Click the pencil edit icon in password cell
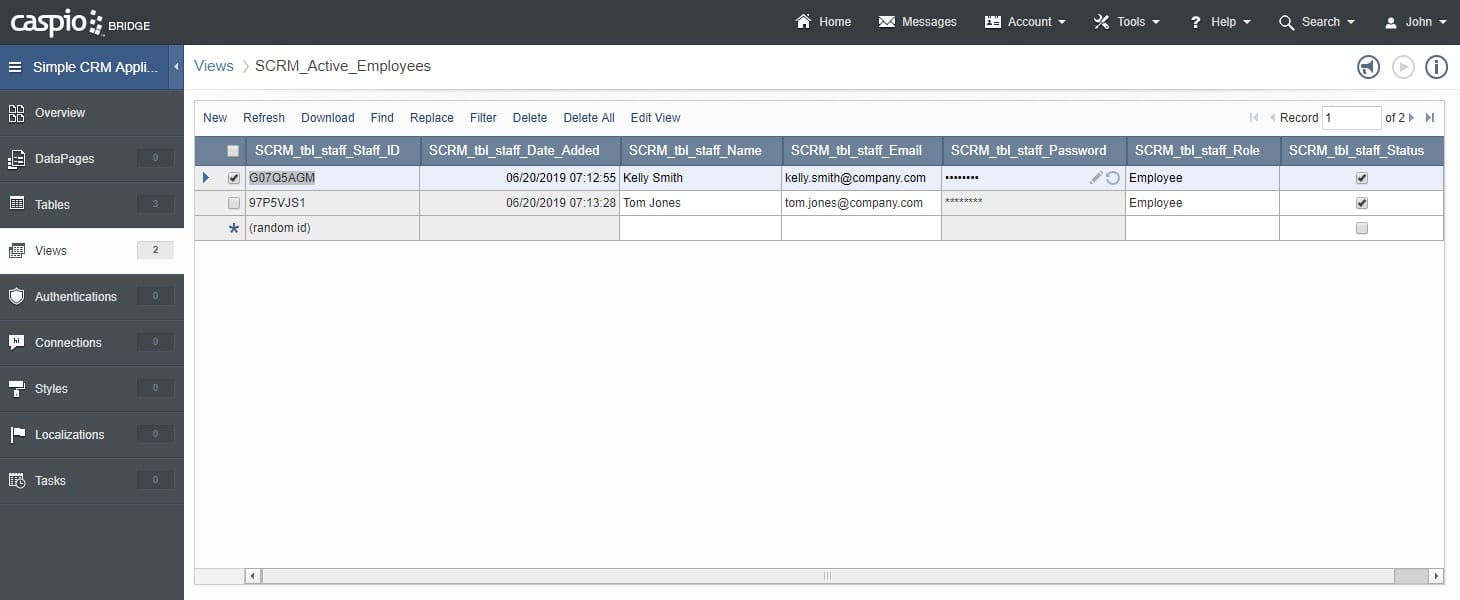The height and width of the screenshot is (600, 1460). pos(1096,178)
